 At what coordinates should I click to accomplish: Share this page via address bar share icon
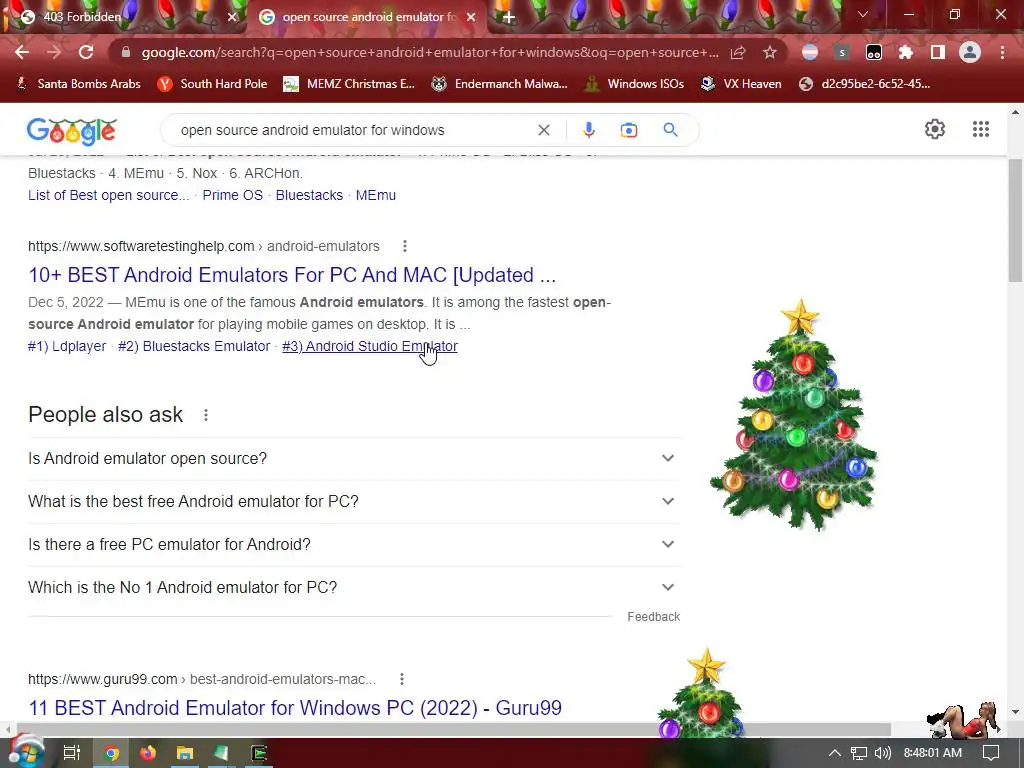(x=738, y=52)
